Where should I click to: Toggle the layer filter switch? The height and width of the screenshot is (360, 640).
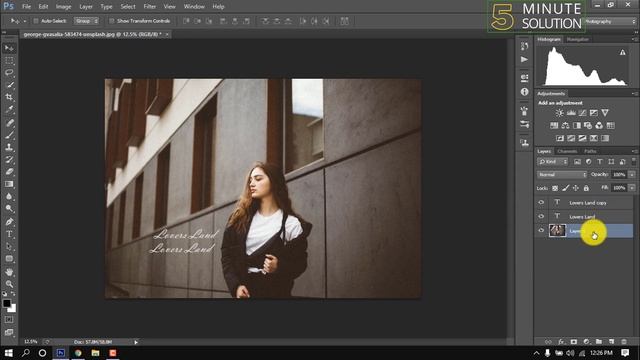[633, 162]
